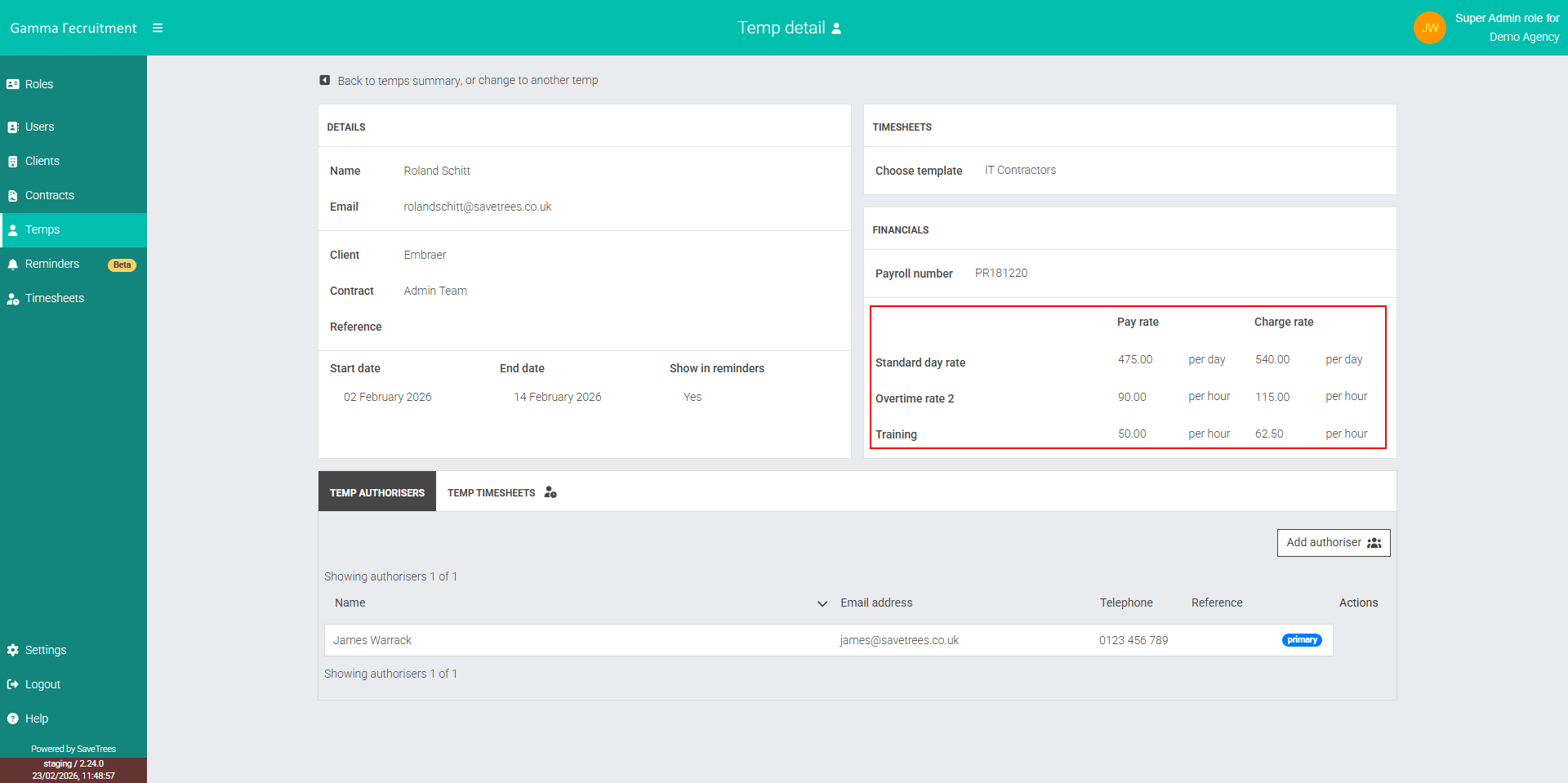Select the TEMP AUTHORISERS tab
This screenshot has height=783, width=1568.
(376, 492)
